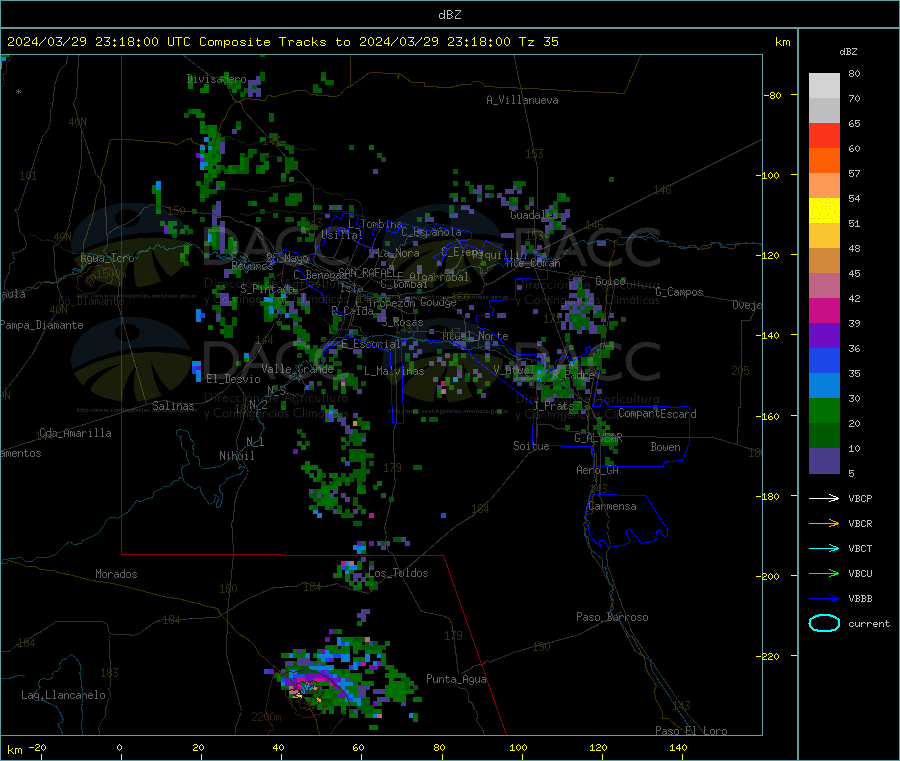
Task: Click the 'S_Rosas' map label
Action: (x=402, y=323)
